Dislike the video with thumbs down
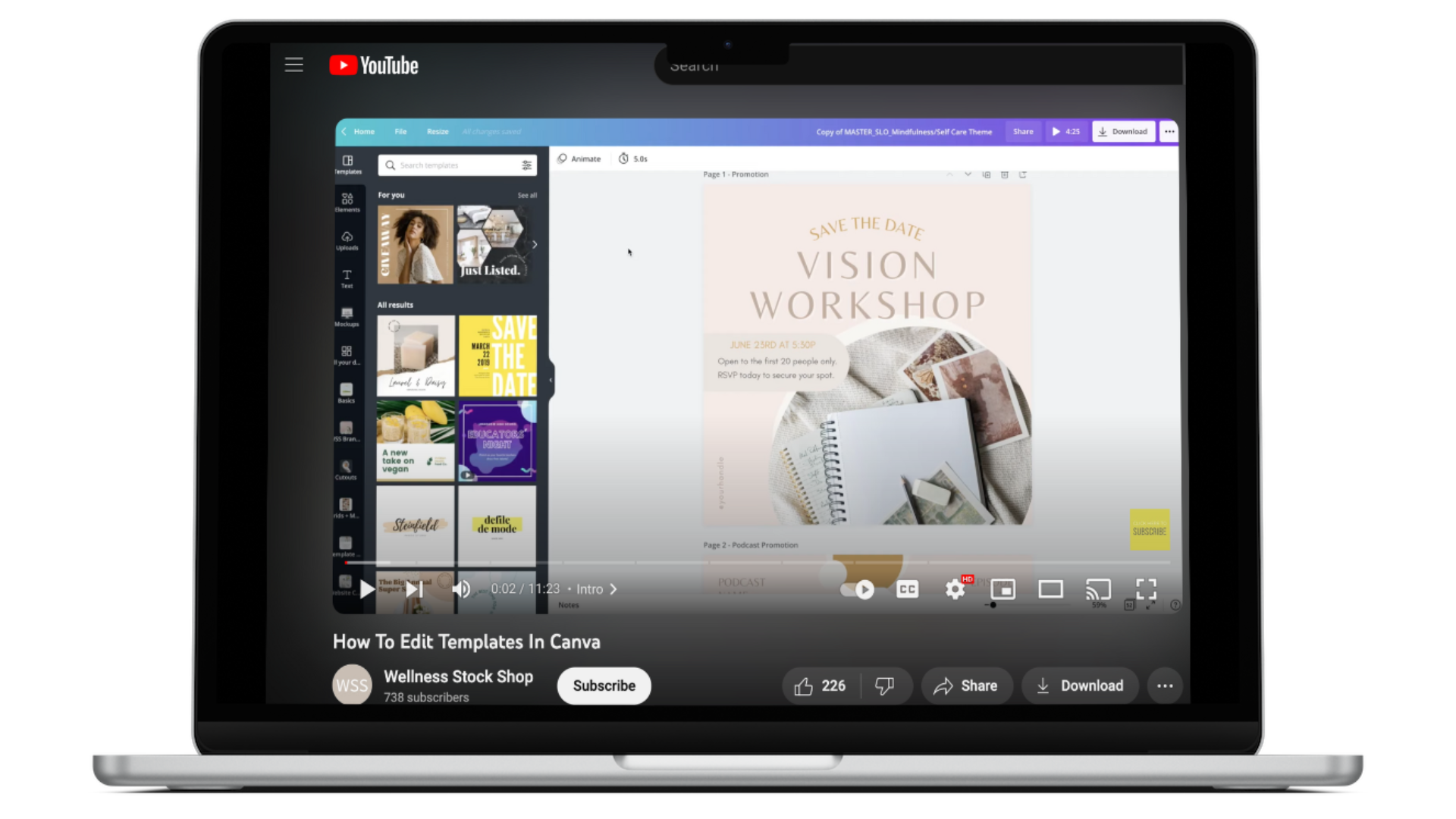The height and width of the screenshot is (819, 1456). [x=885, y=686]
